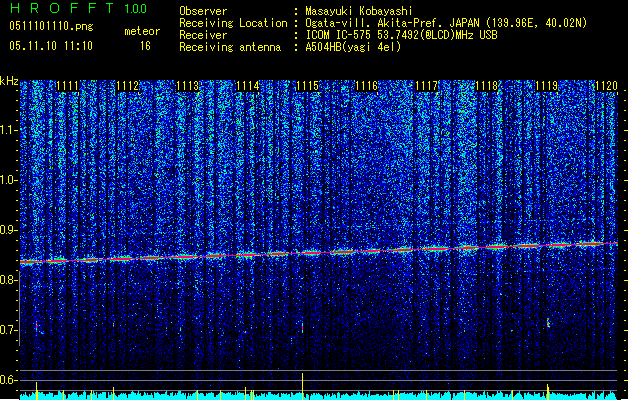Viewport: 629px width, 400px height.
Task: Select the filename 0511101110.png
Action: point(51,26)
